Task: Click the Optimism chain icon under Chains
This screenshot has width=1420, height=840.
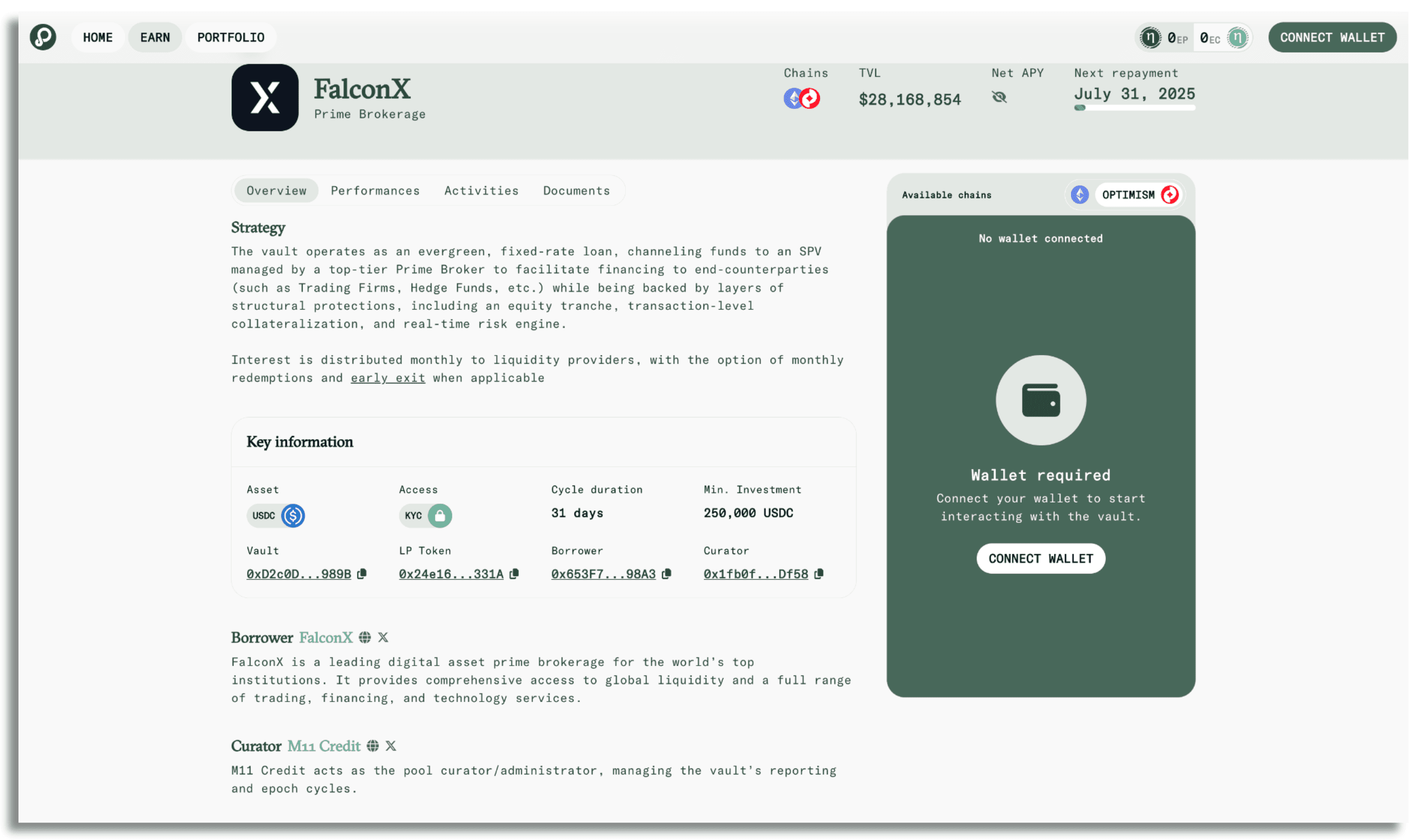Action: coord(810,98)
